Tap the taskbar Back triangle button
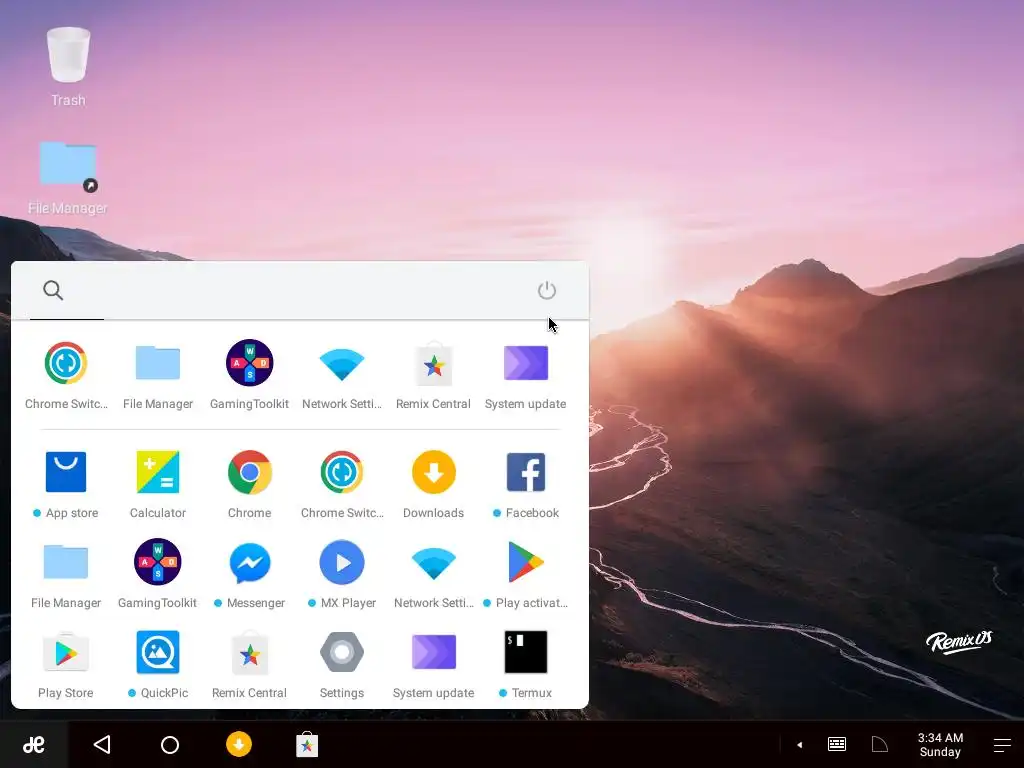The width and height of the screenshot is (1024, 768). [x=102, y=744]
